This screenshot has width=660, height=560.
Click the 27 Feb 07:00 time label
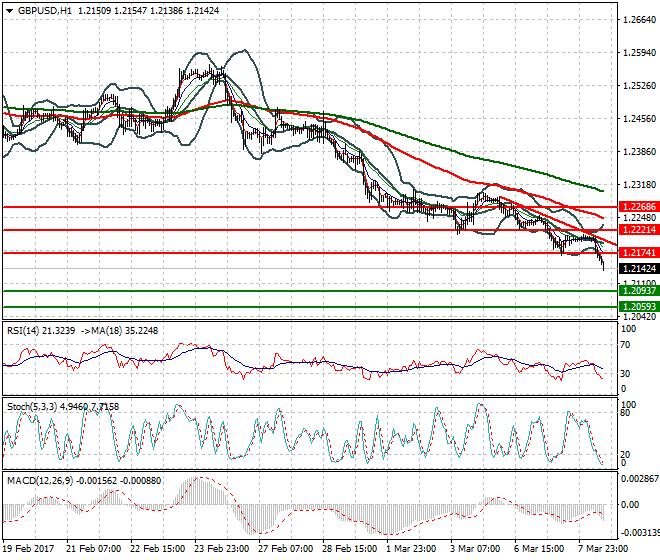(x=285, y=549)
